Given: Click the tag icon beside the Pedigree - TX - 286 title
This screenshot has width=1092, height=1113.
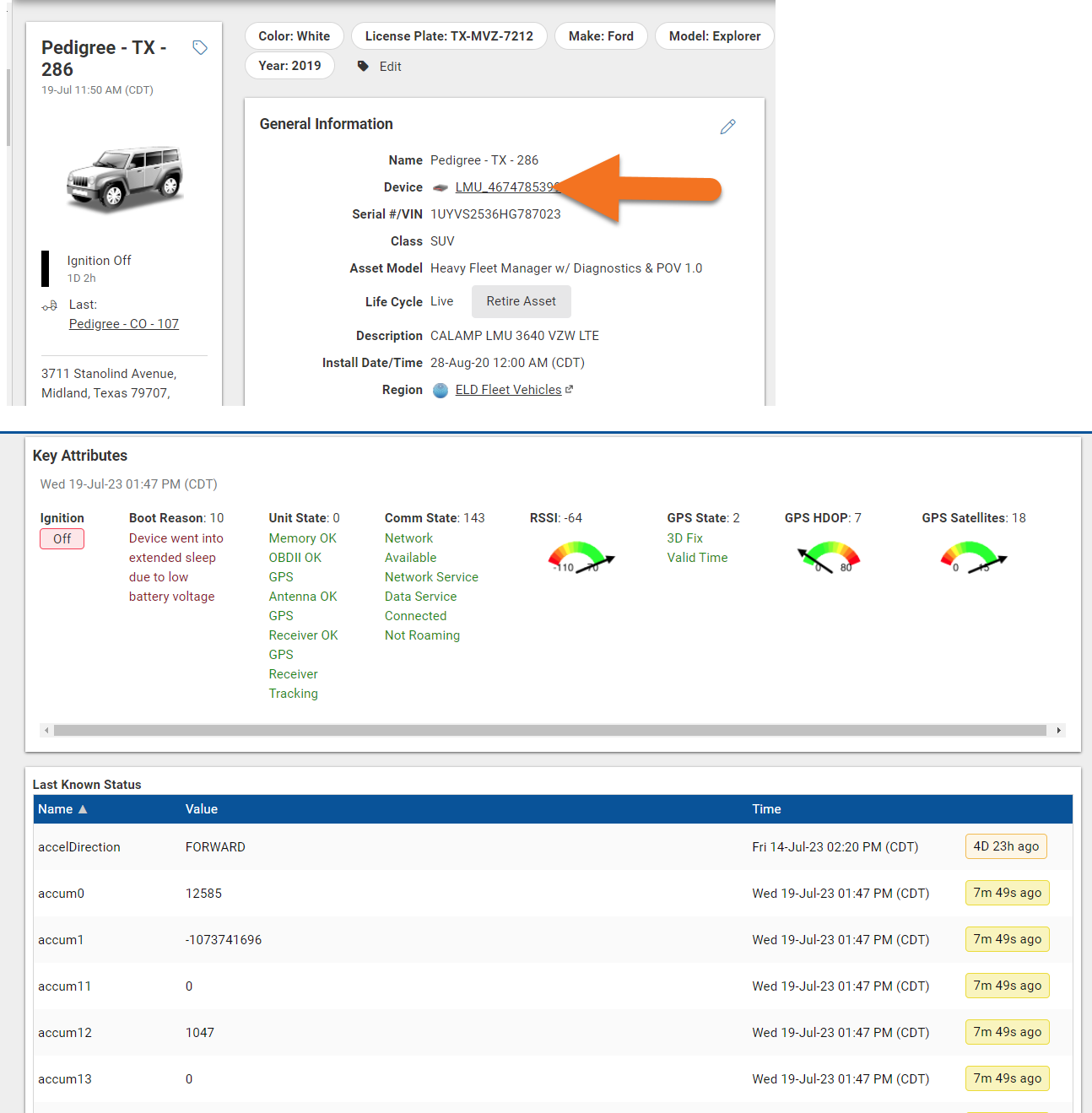Looking at the screenshot, I should pos(200,47).
